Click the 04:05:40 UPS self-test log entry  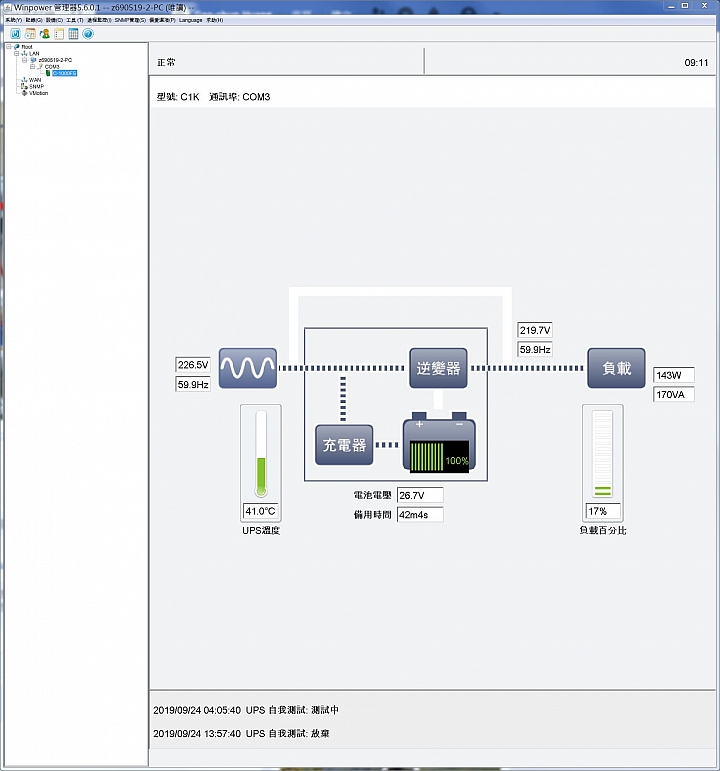pyautogui.click(x=246, y=710)
